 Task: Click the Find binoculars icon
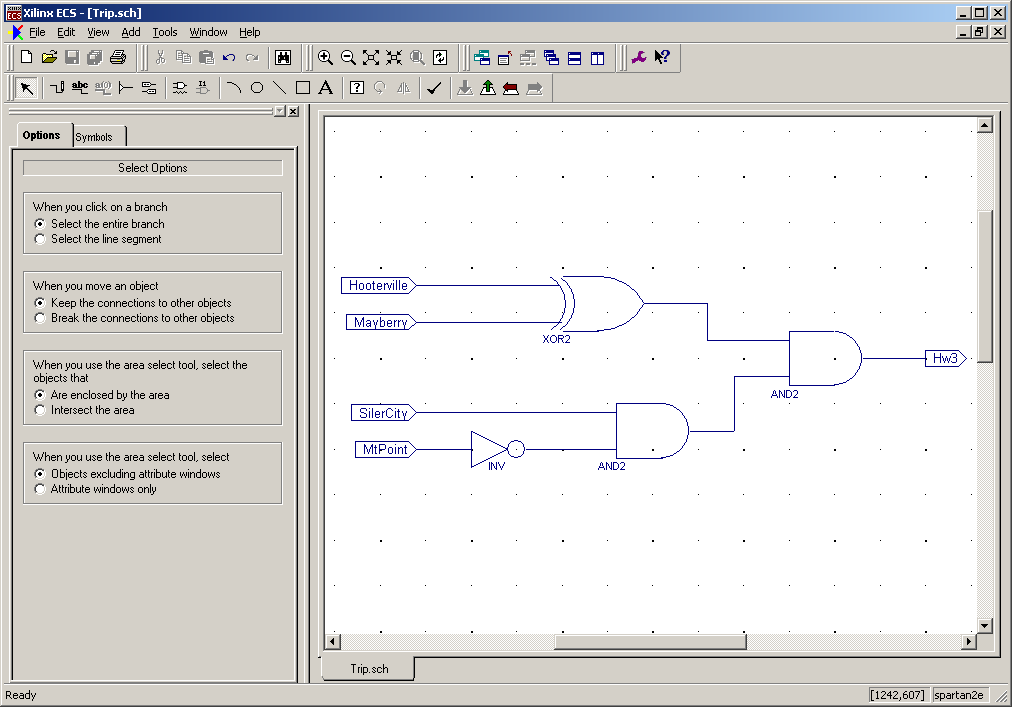282,58
